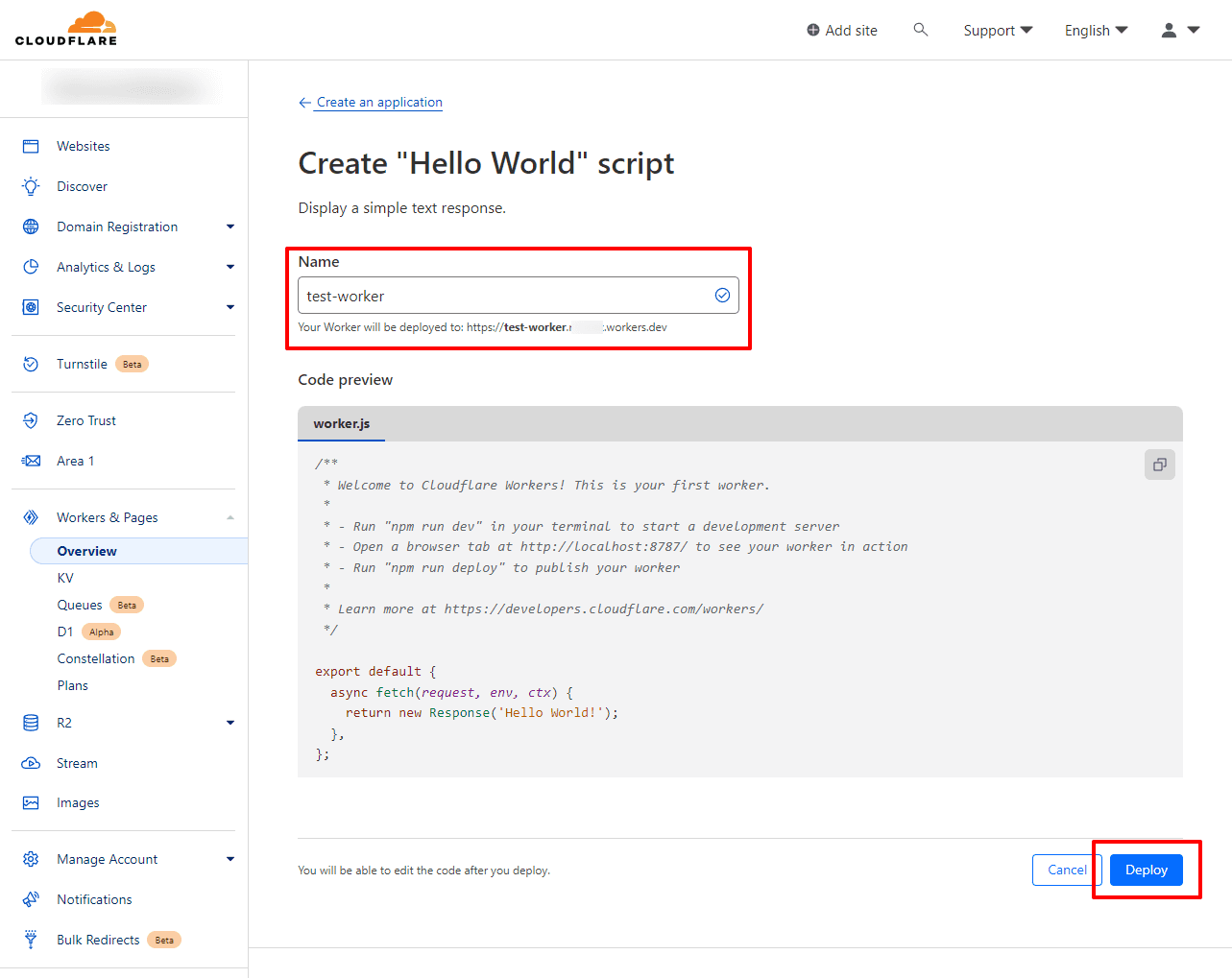
Task: Click the Manage Account gear icon
Action: [31, 859]
